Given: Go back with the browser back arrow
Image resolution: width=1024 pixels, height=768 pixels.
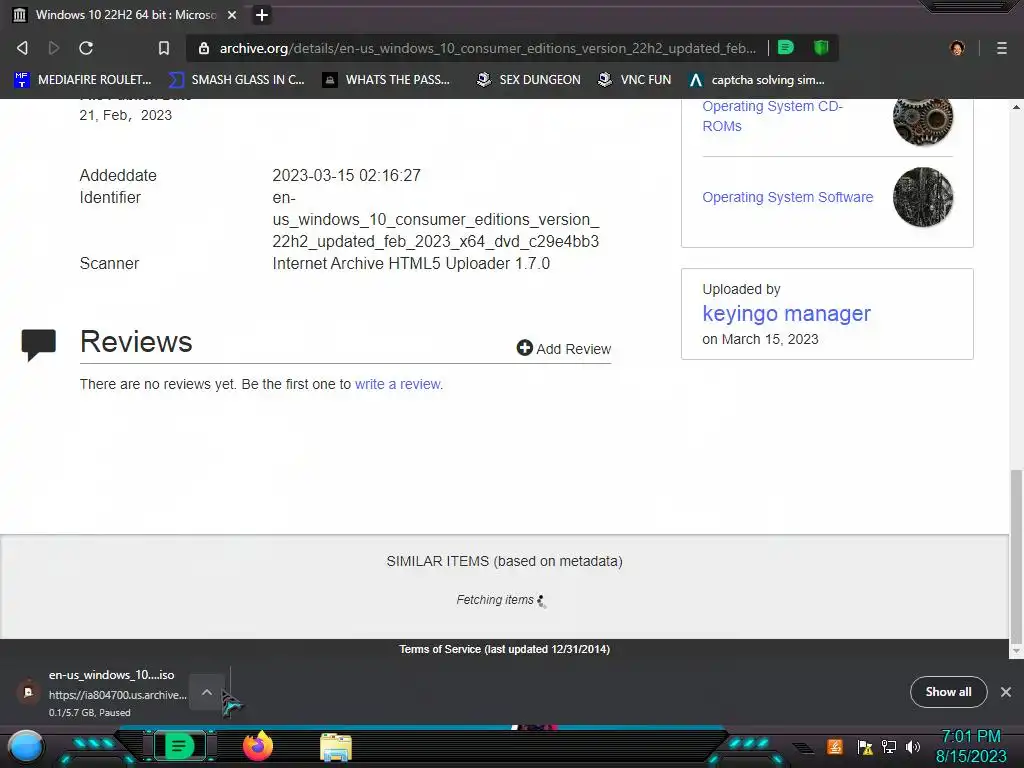Looking at the screenshot, I should pyautogui.click(x=22, y=48).
